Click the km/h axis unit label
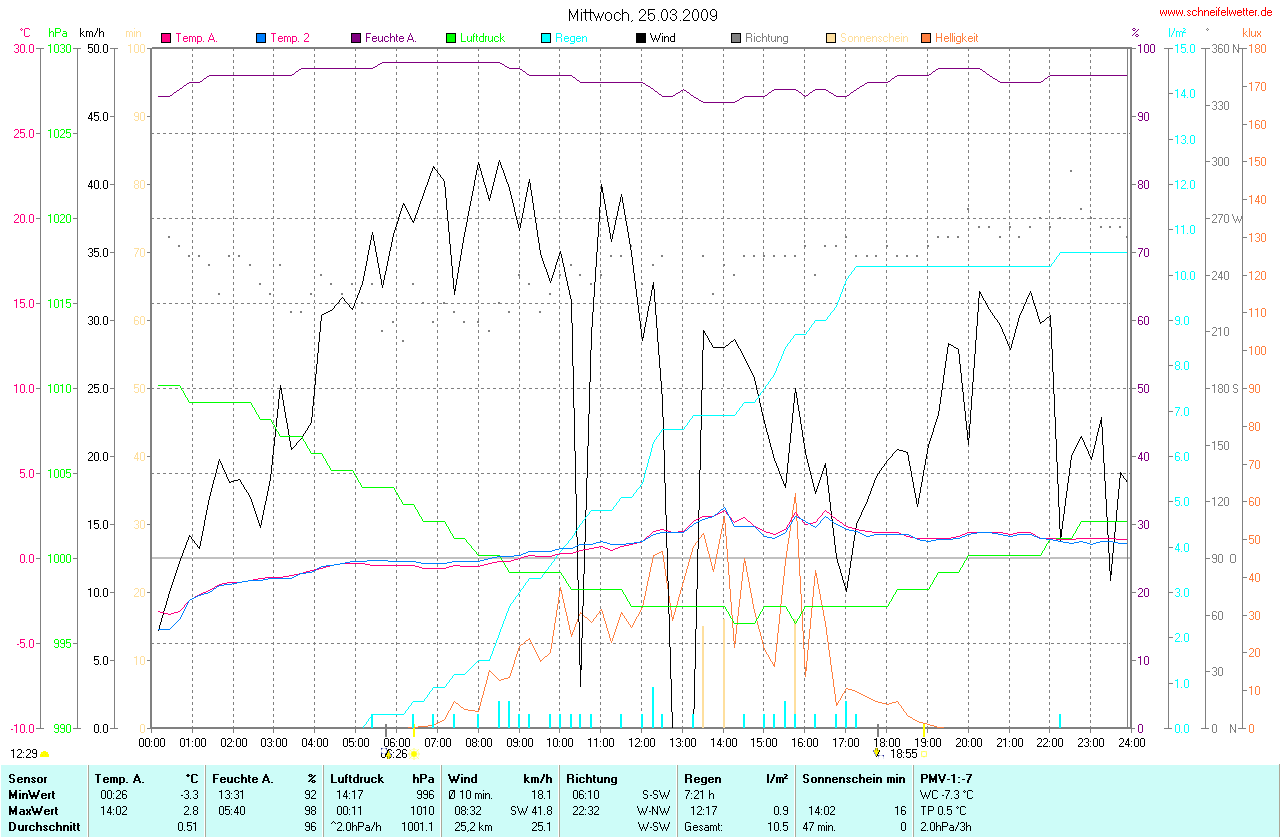Screen dimensions: 1280x837 92,33
